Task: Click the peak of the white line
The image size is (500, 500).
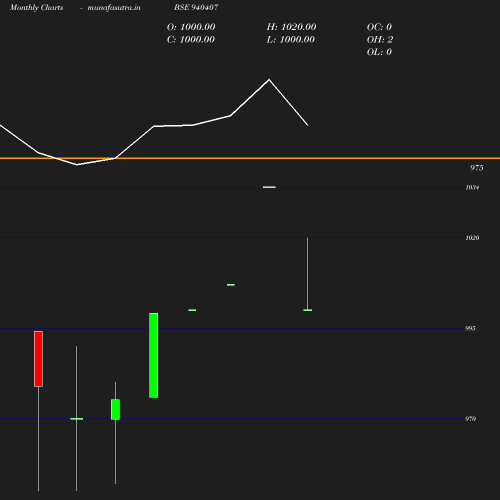Action: point(269,80)
